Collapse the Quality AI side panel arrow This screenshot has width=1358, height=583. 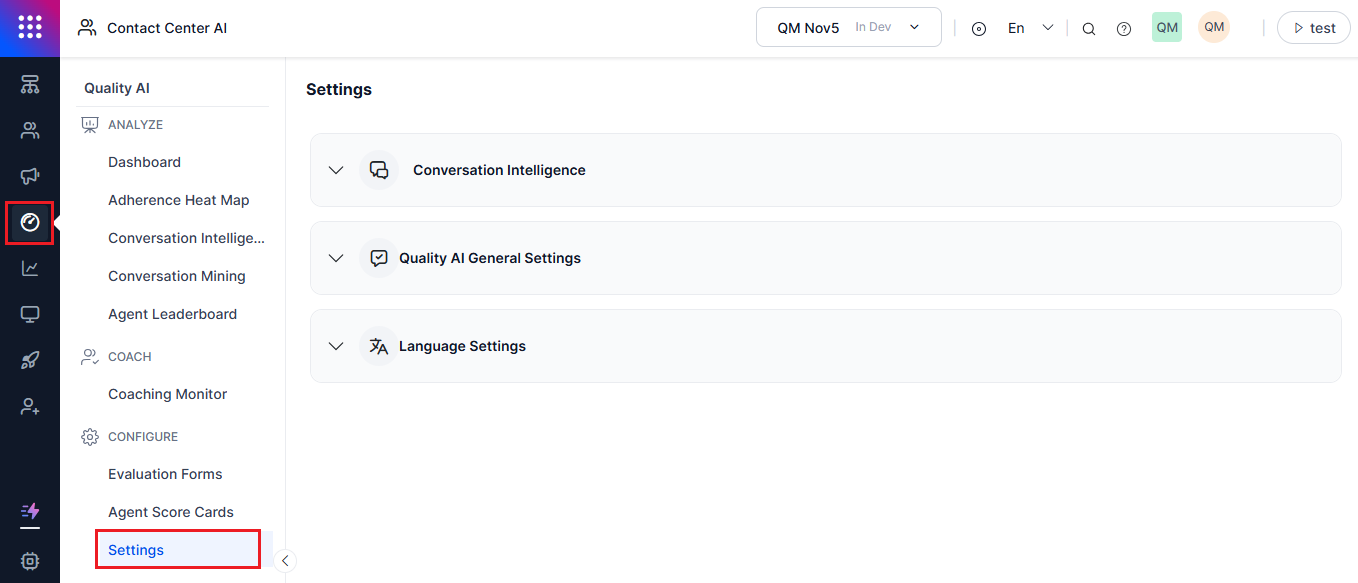pos(285,561)
